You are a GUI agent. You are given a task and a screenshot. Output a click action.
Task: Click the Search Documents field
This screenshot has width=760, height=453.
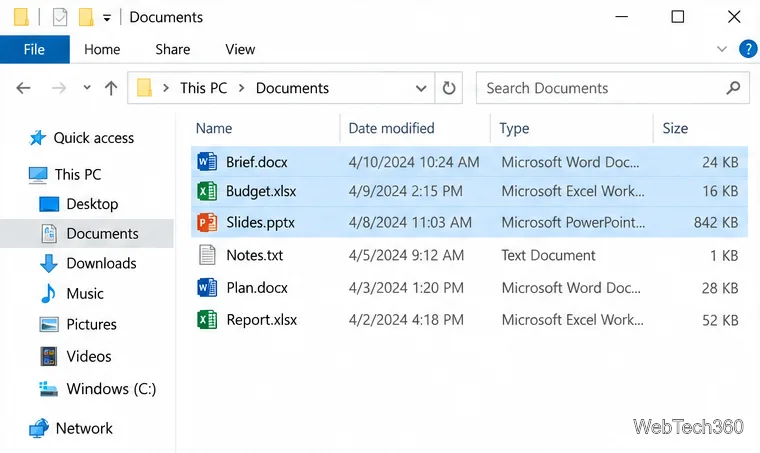(x=613, y=88)
